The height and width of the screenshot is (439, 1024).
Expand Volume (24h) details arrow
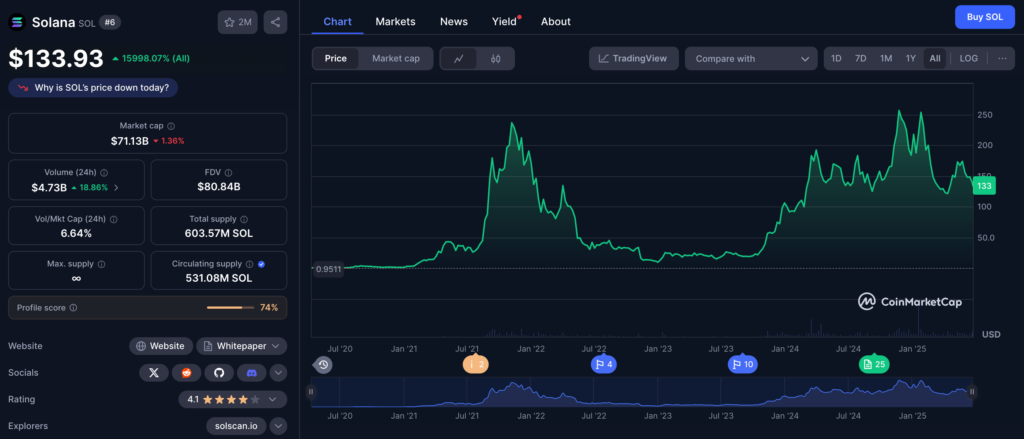[x=116, y=187]
